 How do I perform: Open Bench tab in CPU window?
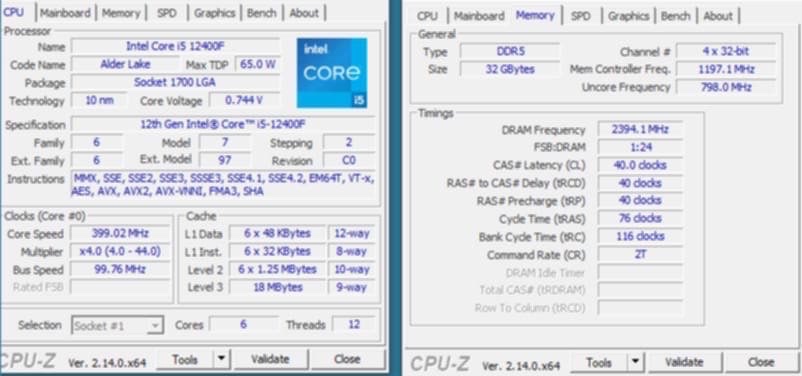[x=261, y=13]
